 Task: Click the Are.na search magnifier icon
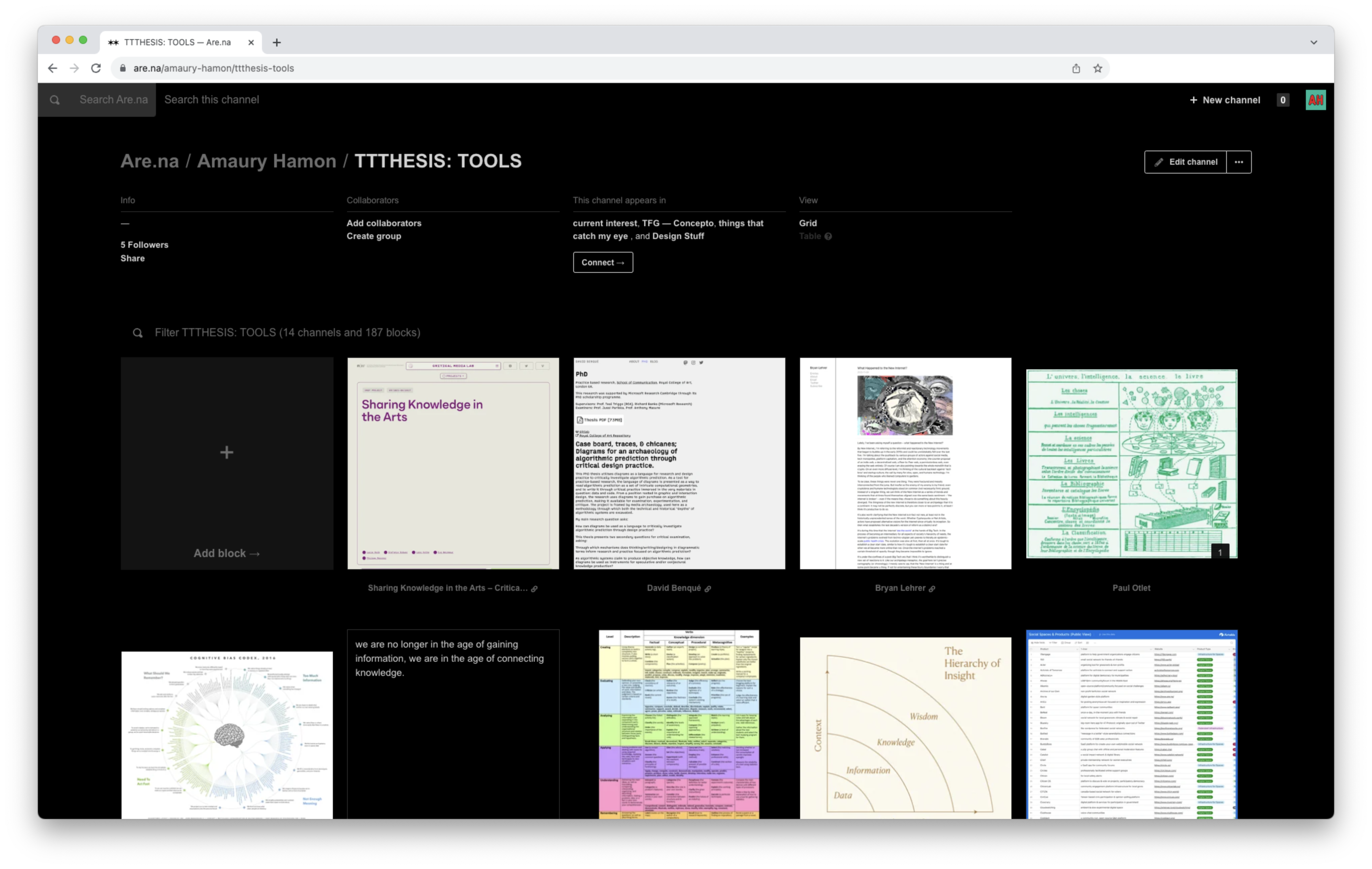click(55, 100)
